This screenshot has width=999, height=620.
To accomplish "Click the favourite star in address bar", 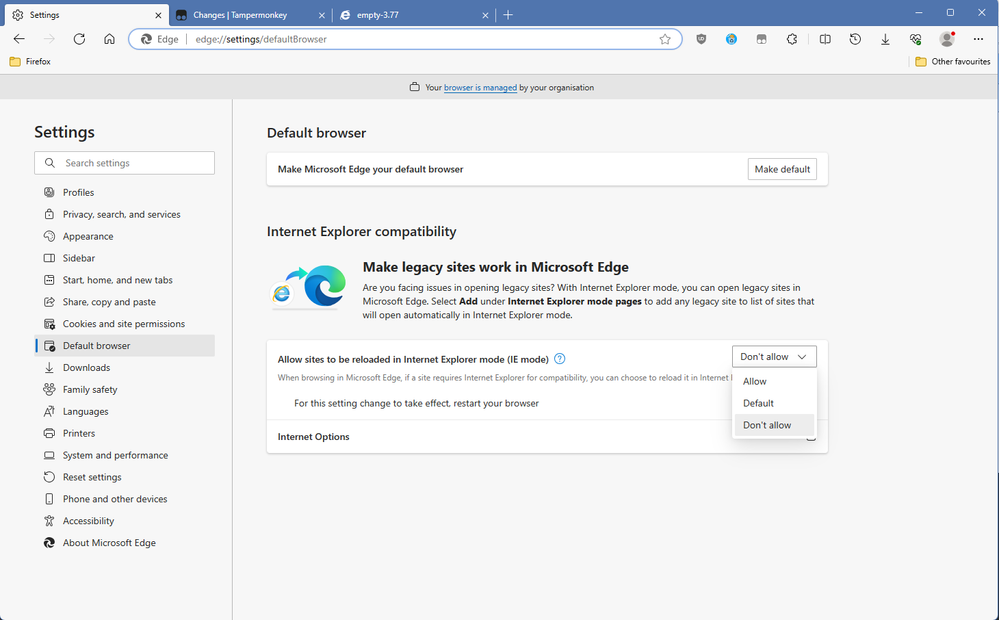I will [665, 39].
